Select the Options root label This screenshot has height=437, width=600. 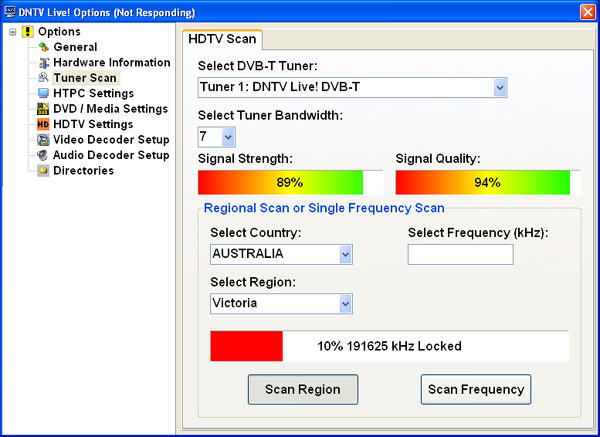(59, 31)
